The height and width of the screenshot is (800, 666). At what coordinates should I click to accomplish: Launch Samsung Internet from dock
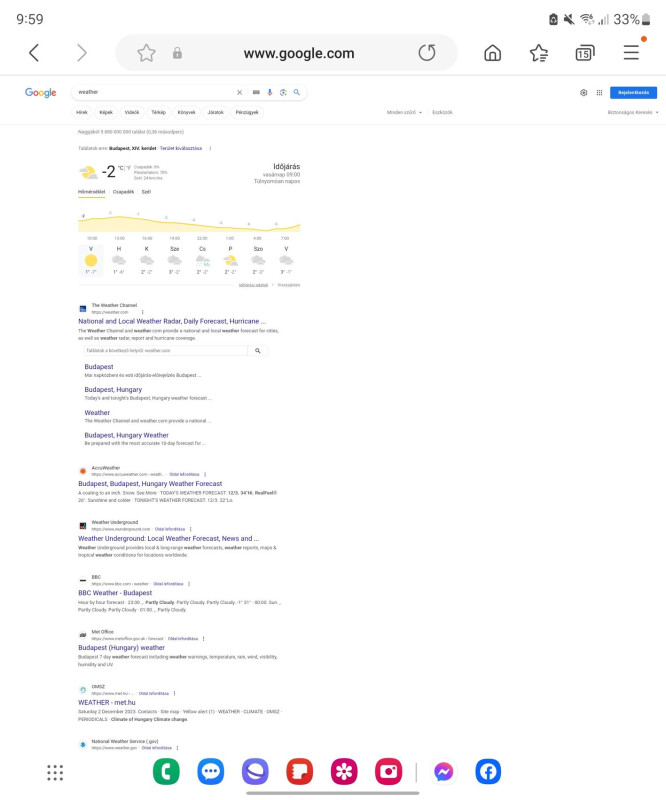(255, 771)
